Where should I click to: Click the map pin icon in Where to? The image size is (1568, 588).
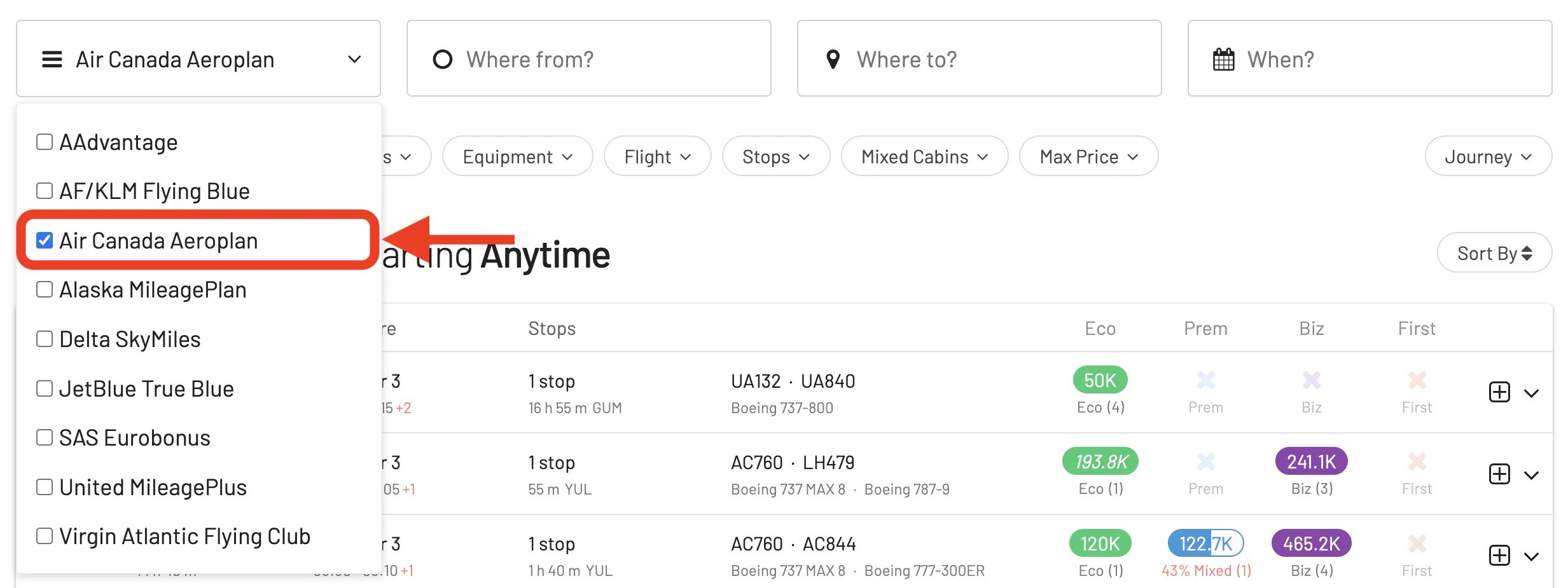[x=833, y=59]
